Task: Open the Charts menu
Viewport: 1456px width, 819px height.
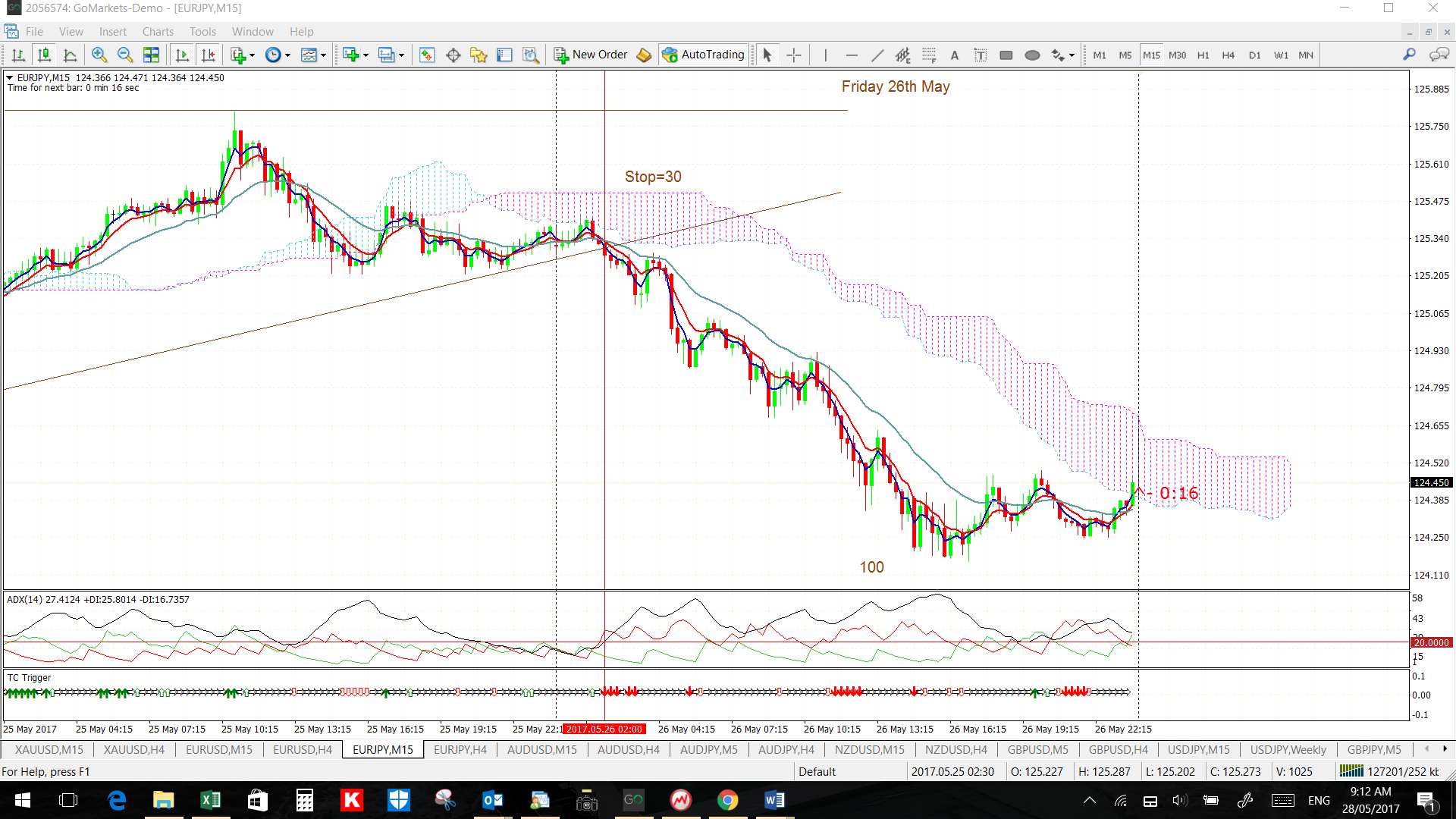Action: click(158, 31)
